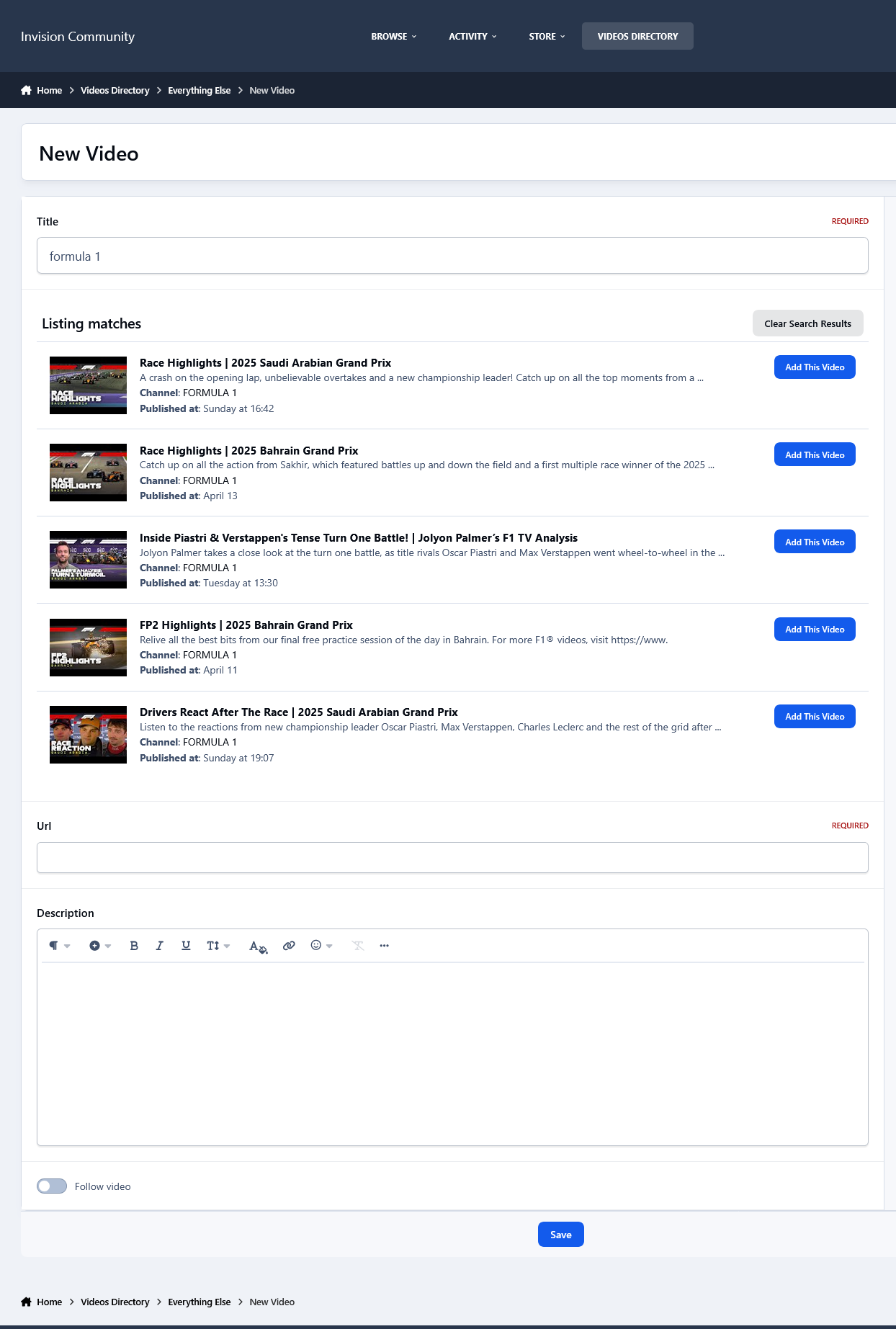The height and width of the screenshot is (1329, 896).
Task: Enable the Follow video switch
Action: (52, 1186)
